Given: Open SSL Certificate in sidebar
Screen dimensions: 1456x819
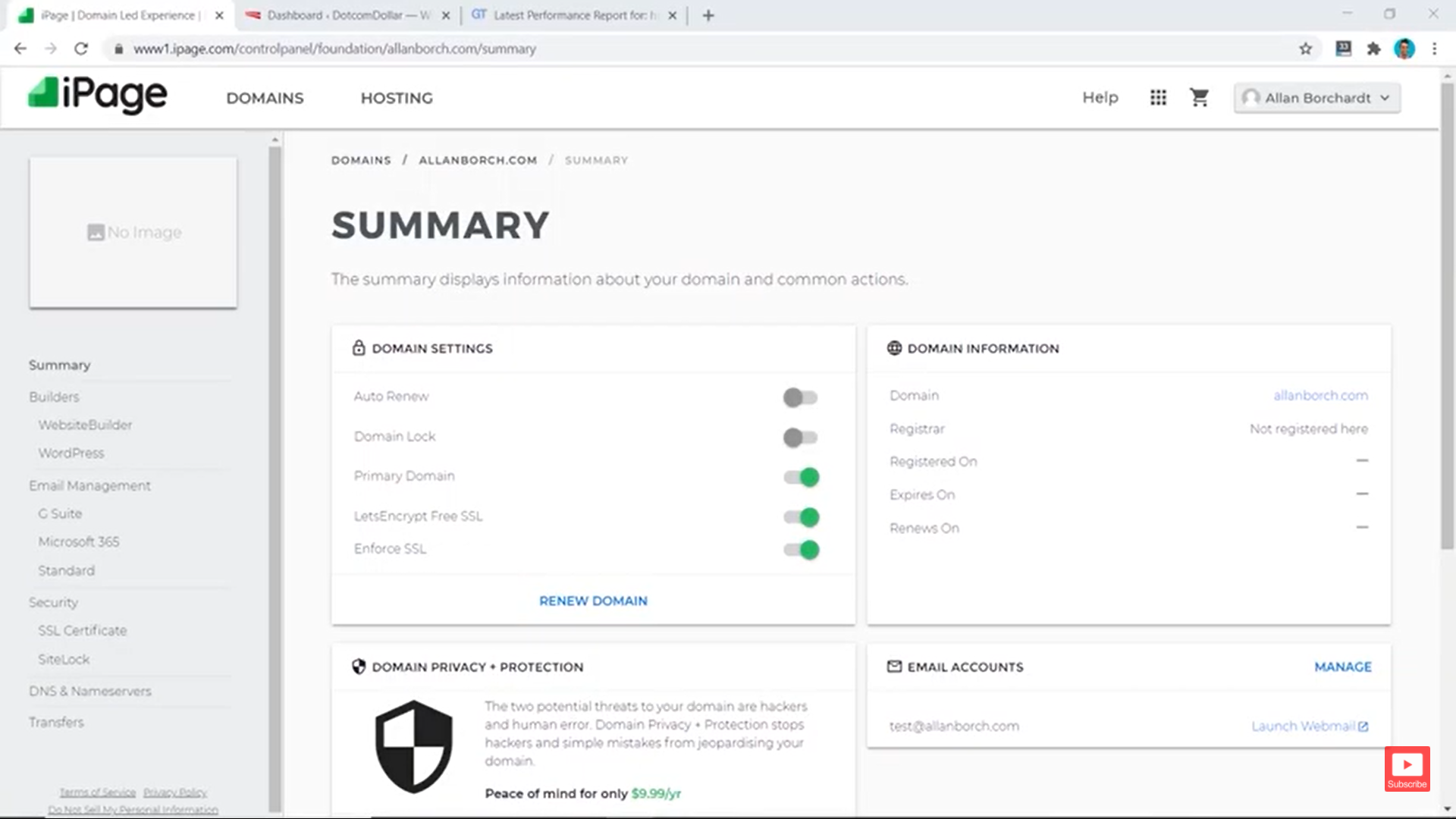Looking at the screenshot, I should pos(83,630).
